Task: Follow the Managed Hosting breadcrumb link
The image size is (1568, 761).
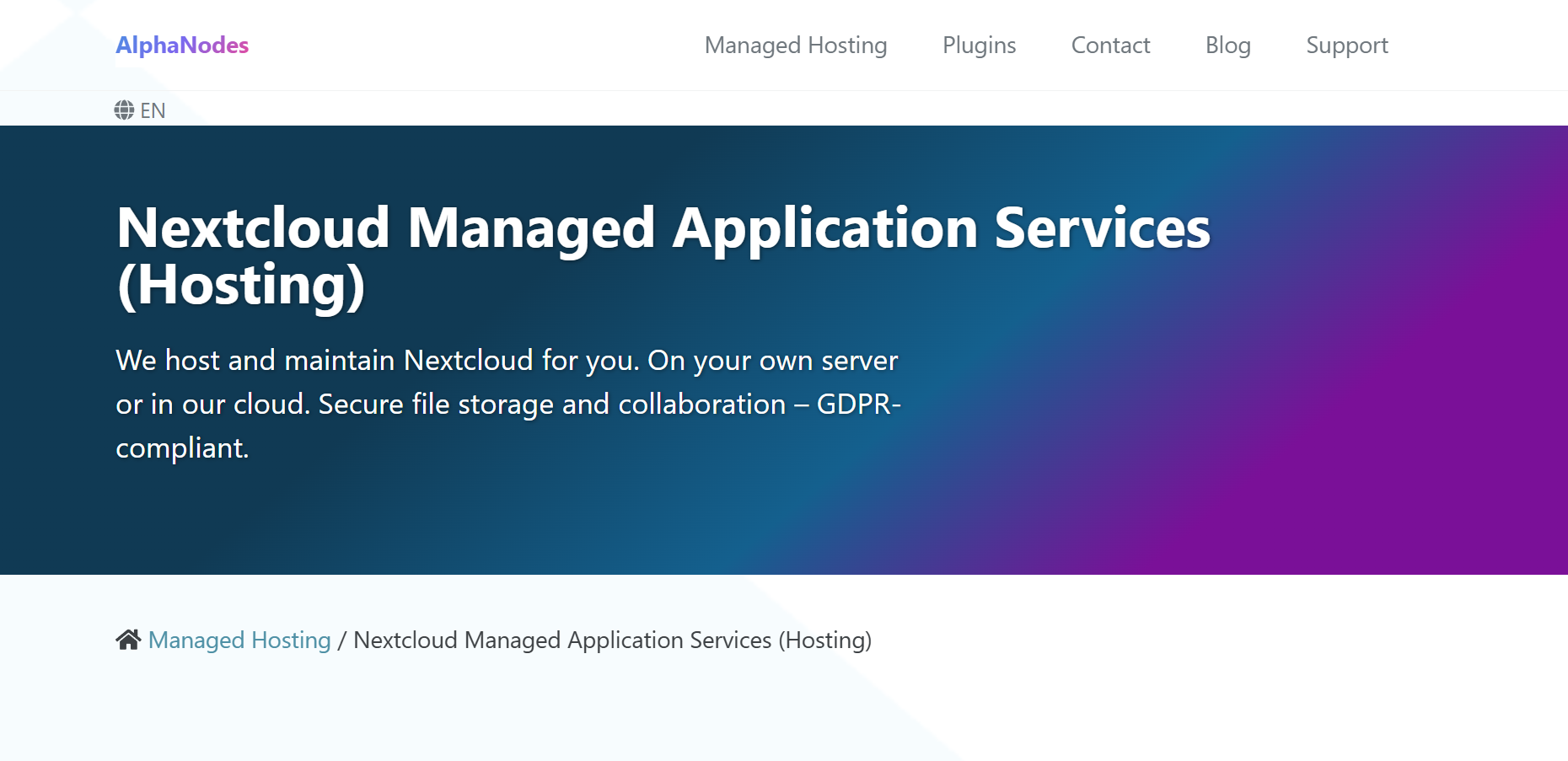Action: pos(239,640)
